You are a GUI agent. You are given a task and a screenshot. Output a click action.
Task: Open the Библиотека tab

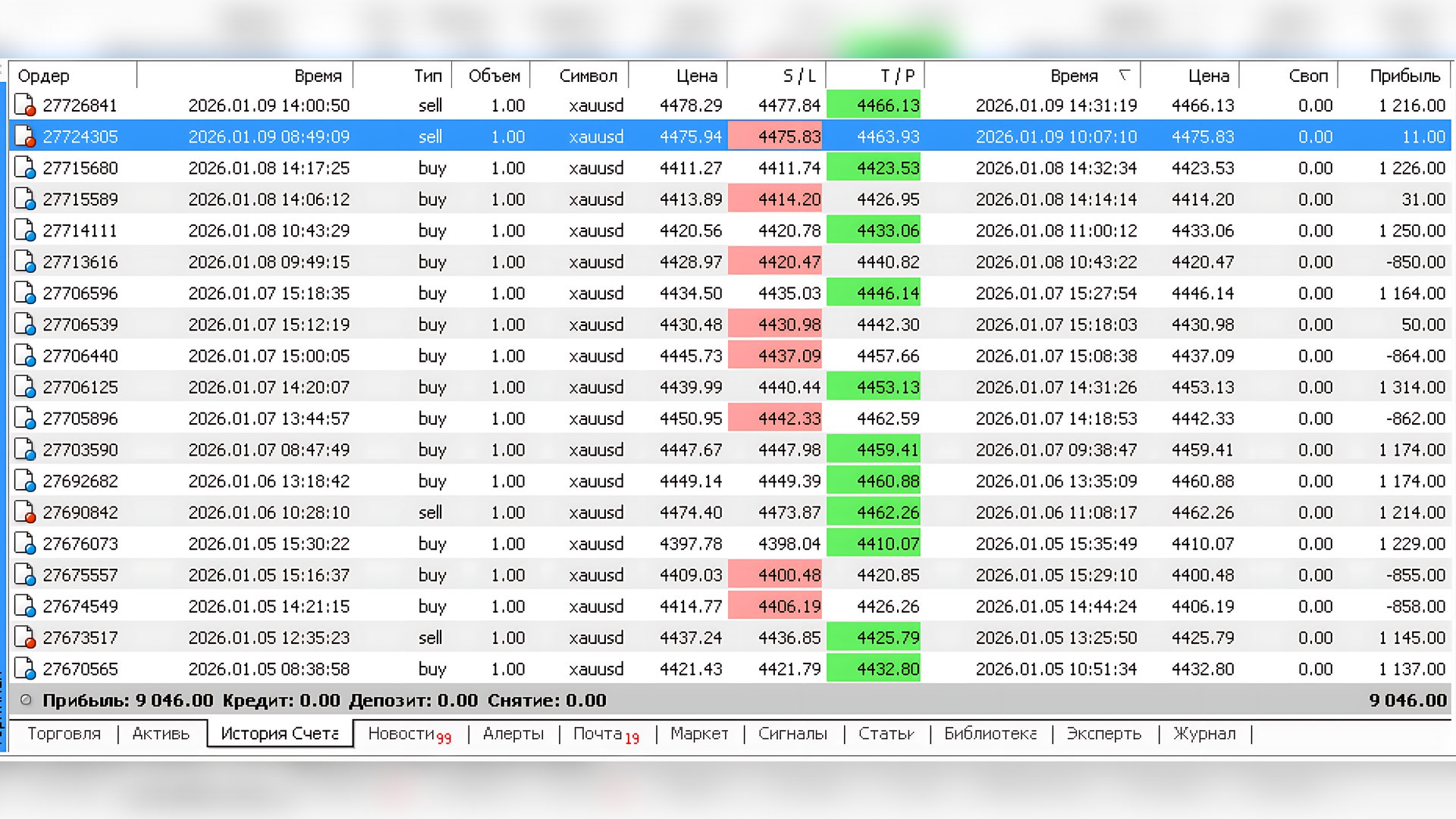tap(990, 733)
